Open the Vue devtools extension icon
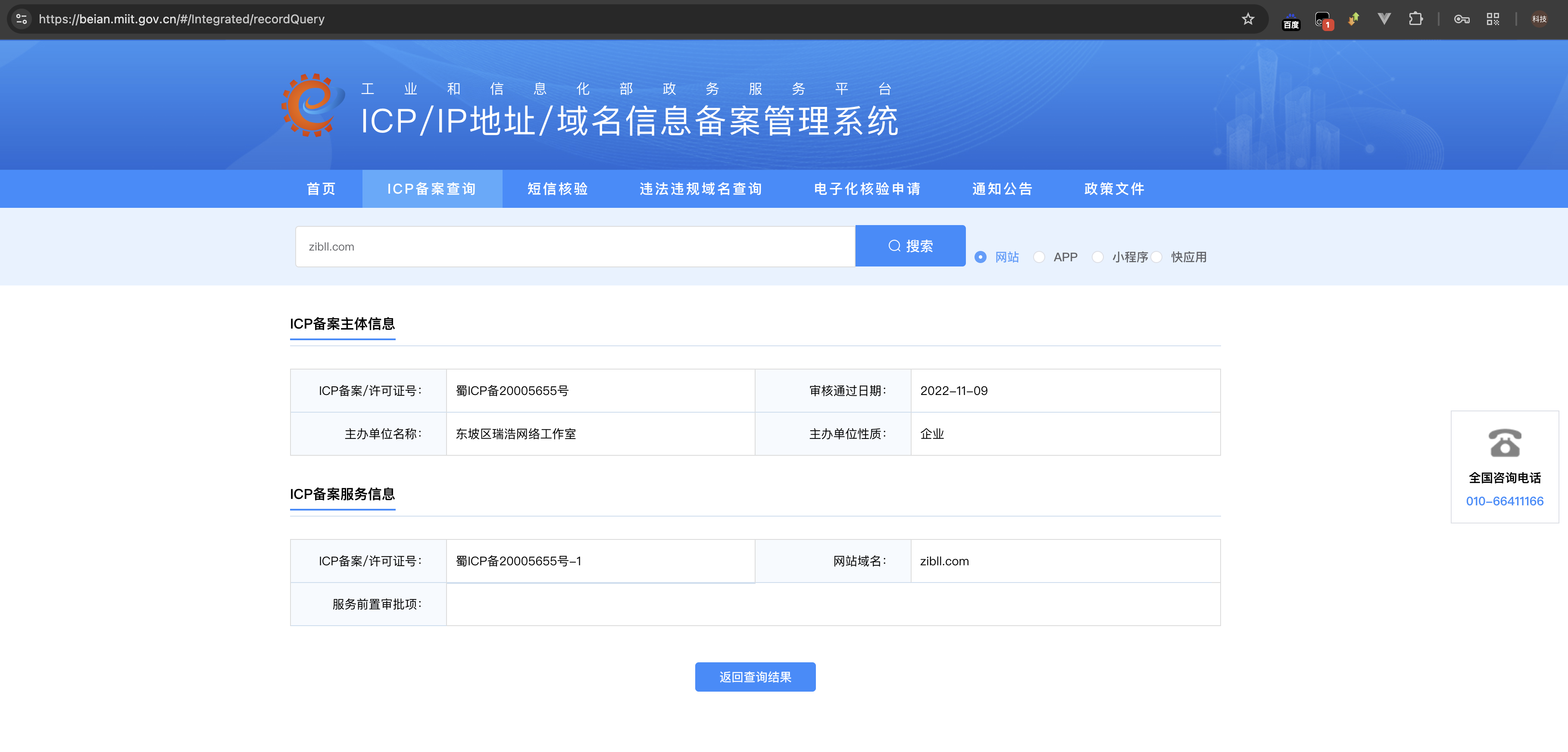1568x752 pixels. tap(1384, 19)
